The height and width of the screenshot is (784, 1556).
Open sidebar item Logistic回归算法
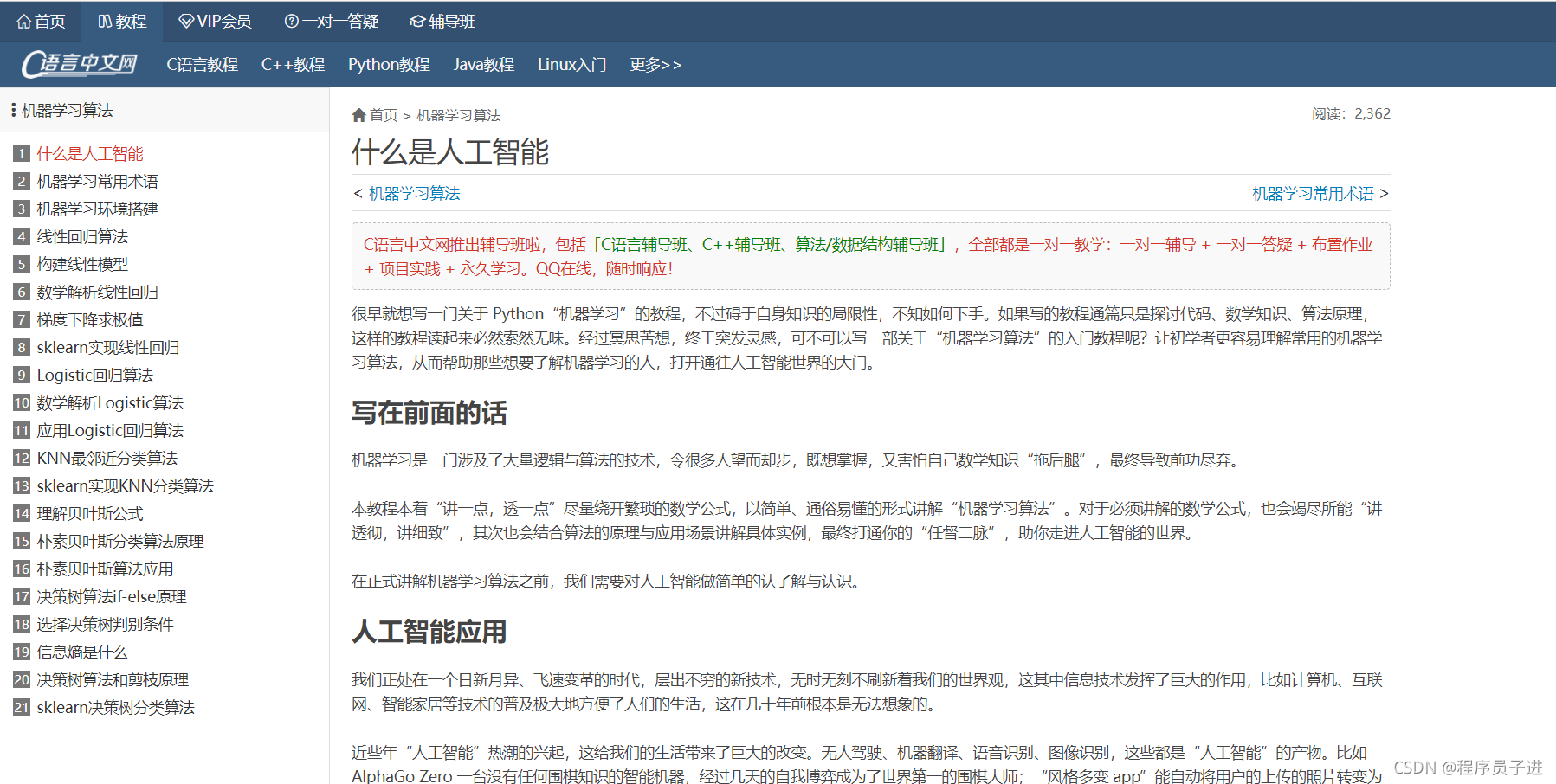point(95,375)
